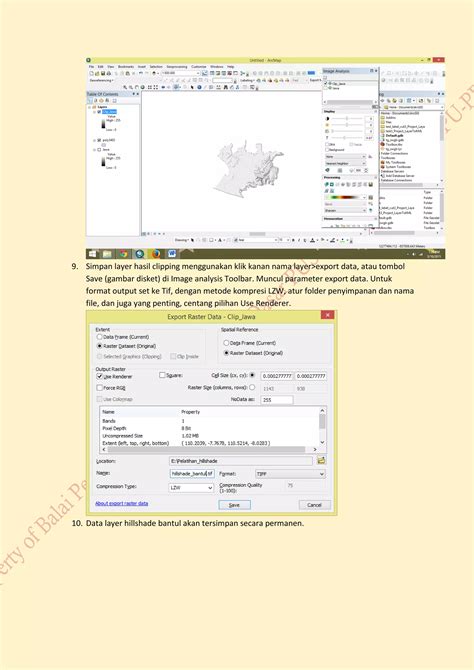474x670 pixels.
Task: Enable the DRA checkbox in Image Analysis
Action: pyautogui.click(x=327, y=144)
